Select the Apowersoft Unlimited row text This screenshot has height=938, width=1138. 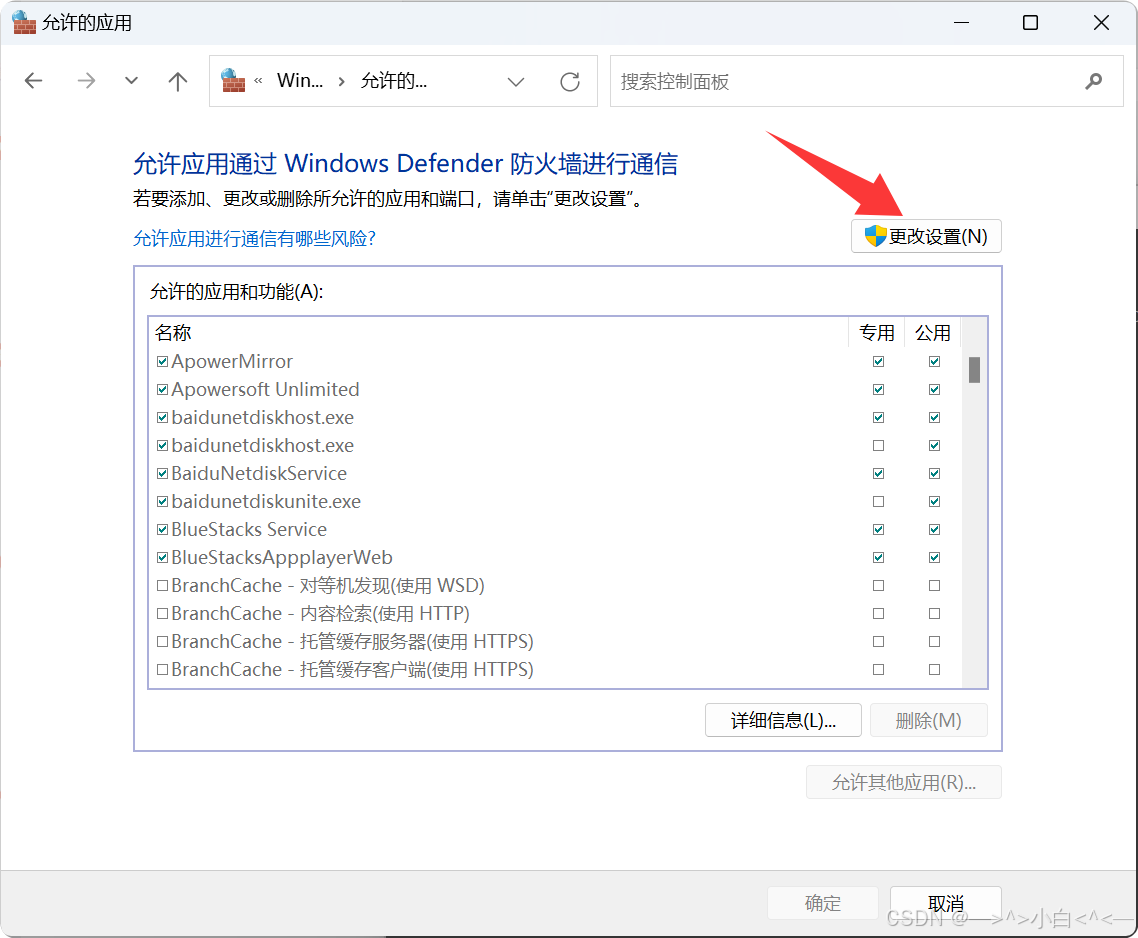265,389
